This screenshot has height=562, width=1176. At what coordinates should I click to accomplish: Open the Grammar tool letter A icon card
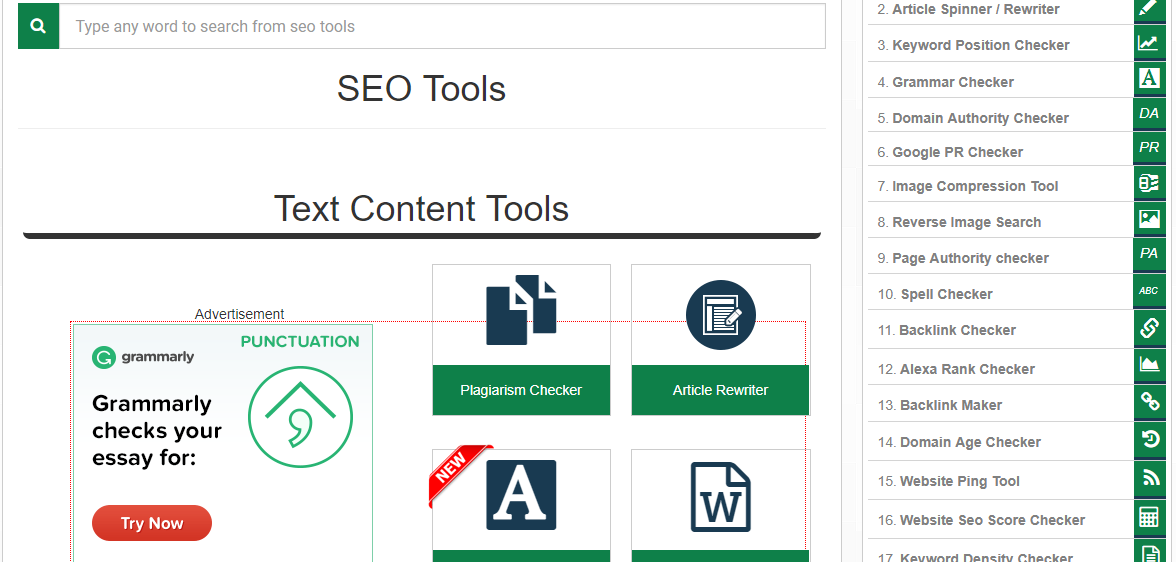(x=521, y=495)
